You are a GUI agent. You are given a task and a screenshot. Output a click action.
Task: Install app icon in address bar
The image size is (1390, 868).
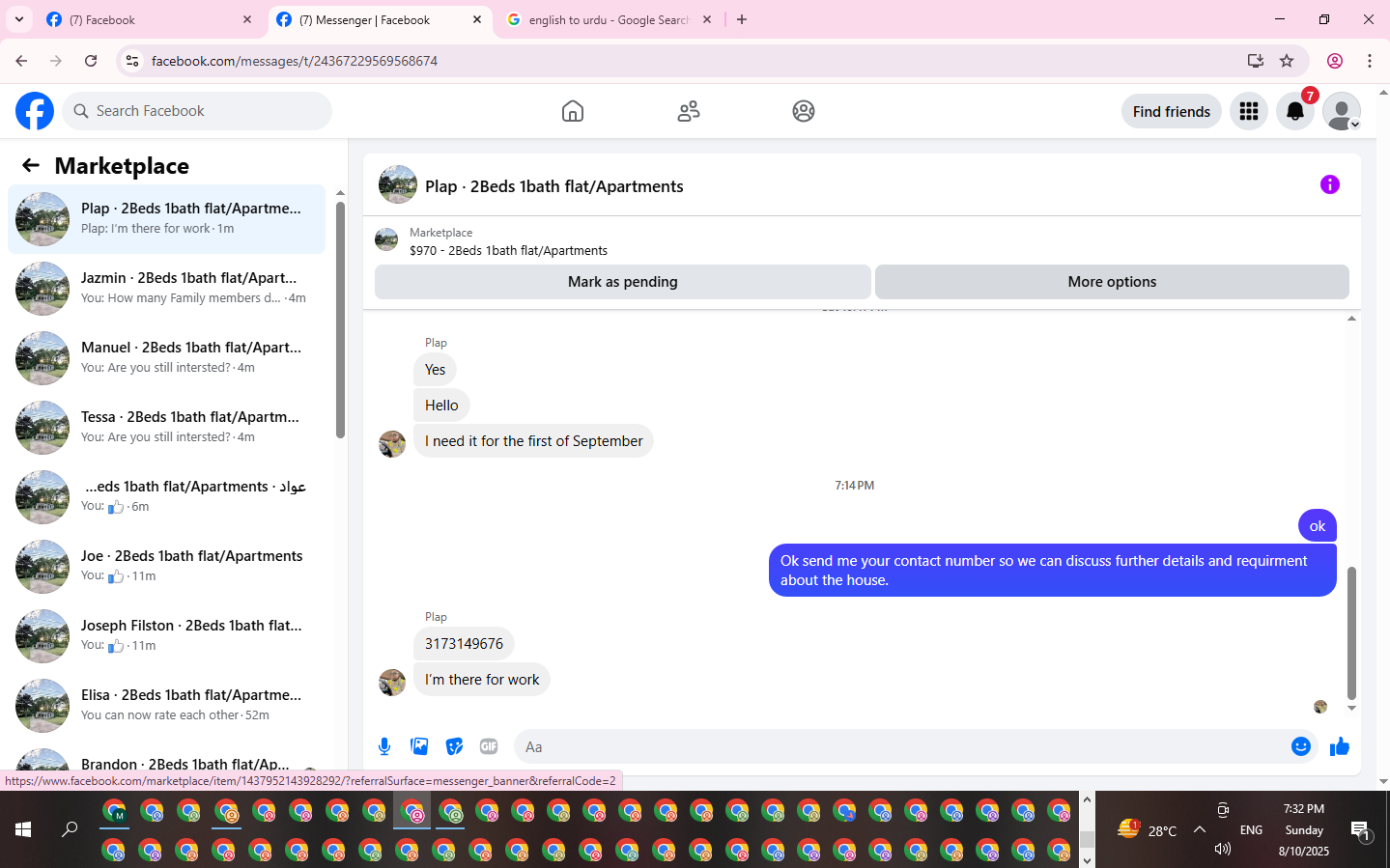pos(1256,61)
